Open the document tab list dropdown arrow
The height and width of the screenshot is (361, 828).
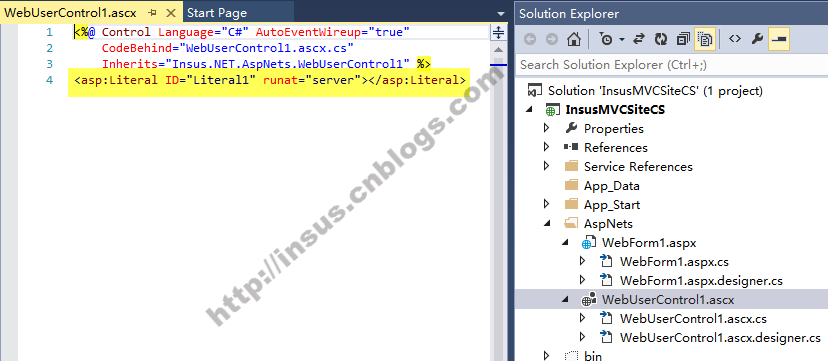[x=501, y=13]
